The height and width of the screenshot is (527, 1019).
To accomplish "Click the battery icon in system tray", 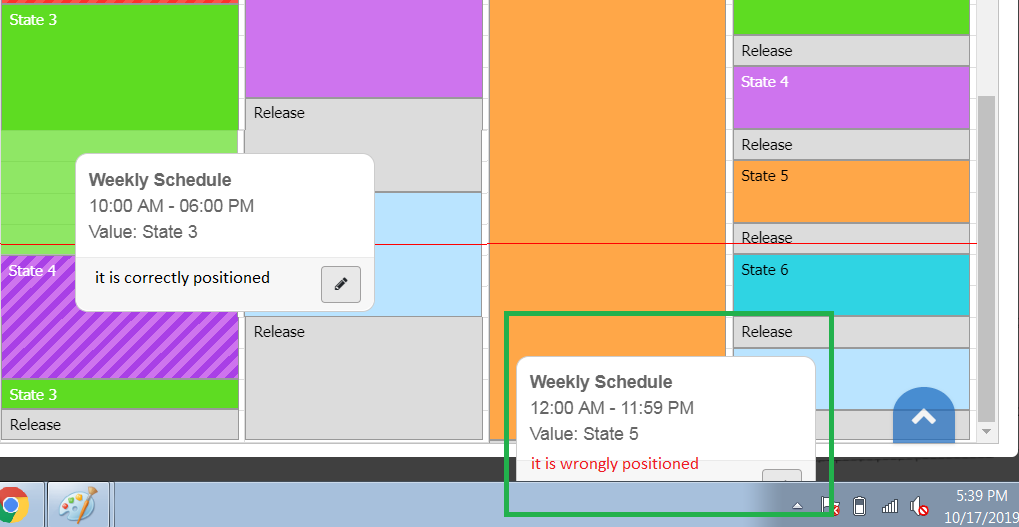I will pyautogui.click(x=860, y=506).
